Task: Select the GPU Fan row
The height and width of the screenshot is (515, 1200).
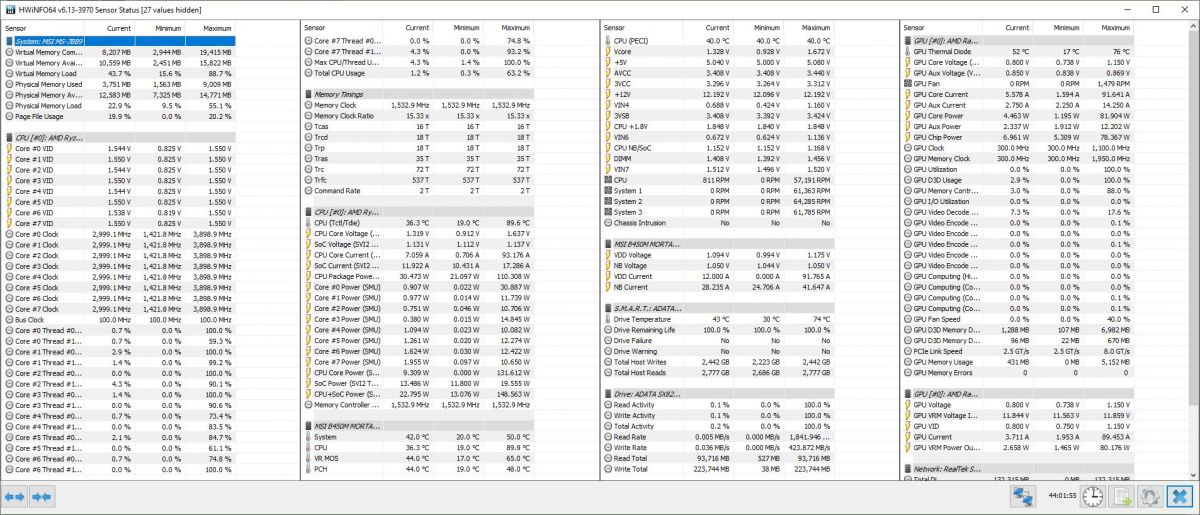Action: (1019, 83)
